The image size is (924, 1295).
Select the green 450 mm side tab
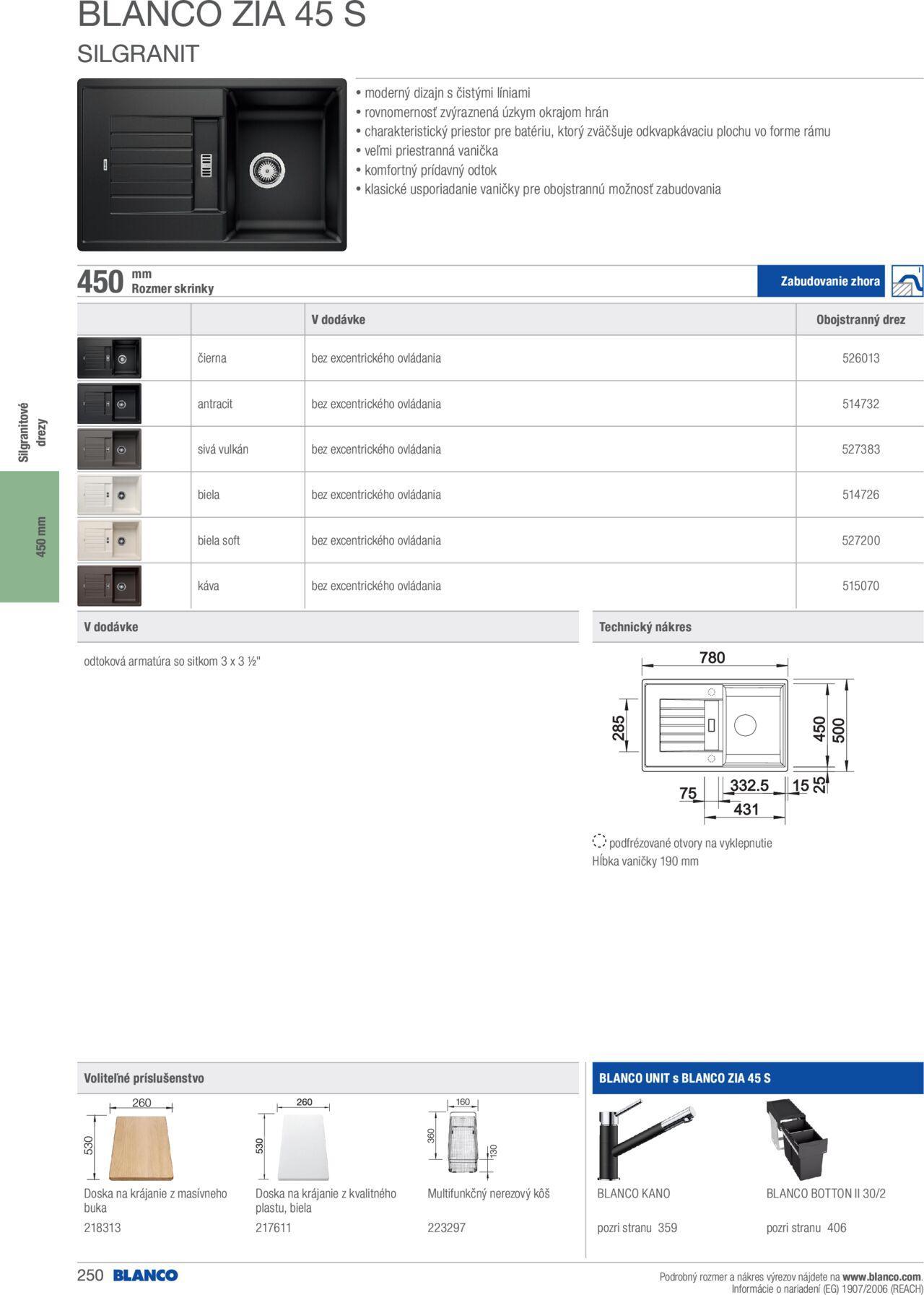(x=30, y=536)
